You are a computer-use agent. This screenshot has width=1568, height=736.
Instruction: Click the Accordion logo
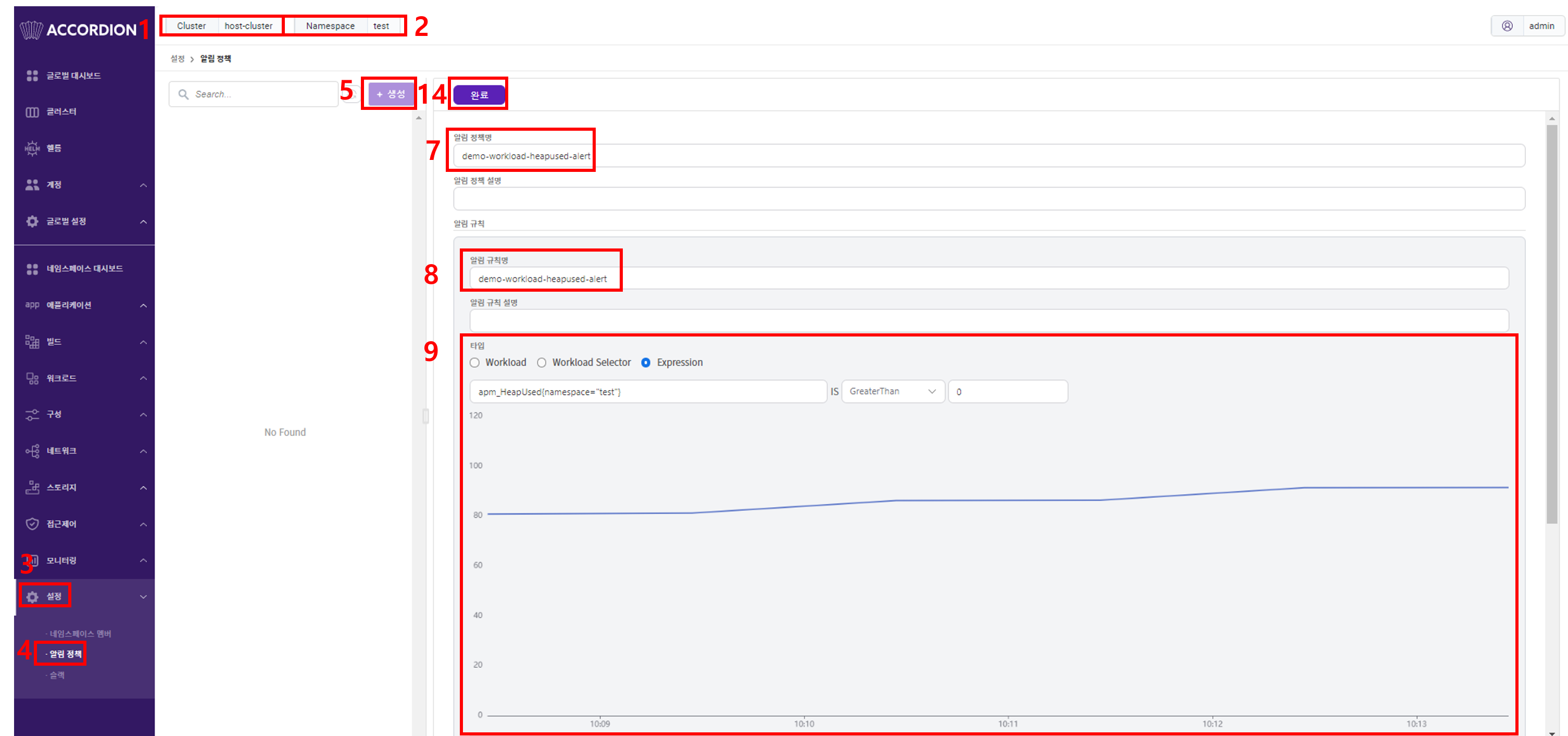click(x=78, y=29)
